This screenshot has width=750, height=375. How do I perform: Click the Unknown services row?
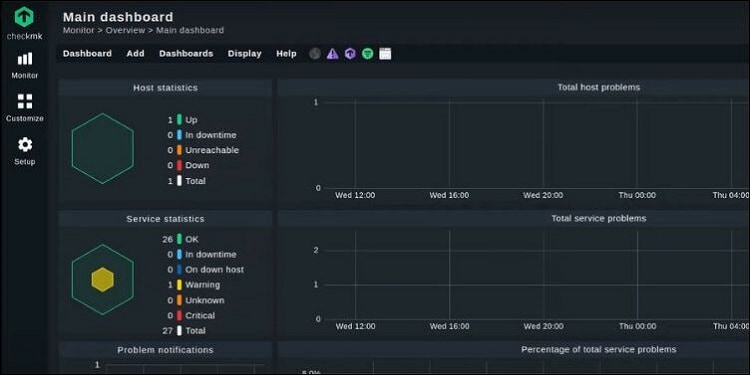point(196,300)
